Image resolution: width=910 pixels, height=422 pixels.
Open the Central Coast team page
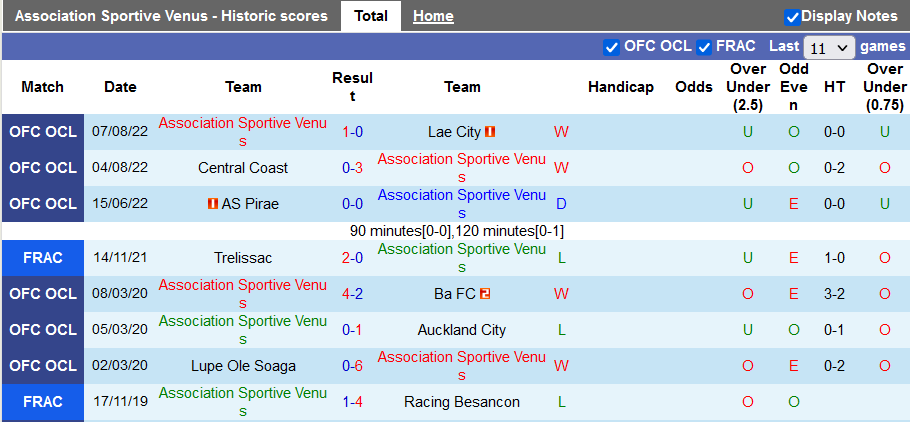click(x=243, y=168)
